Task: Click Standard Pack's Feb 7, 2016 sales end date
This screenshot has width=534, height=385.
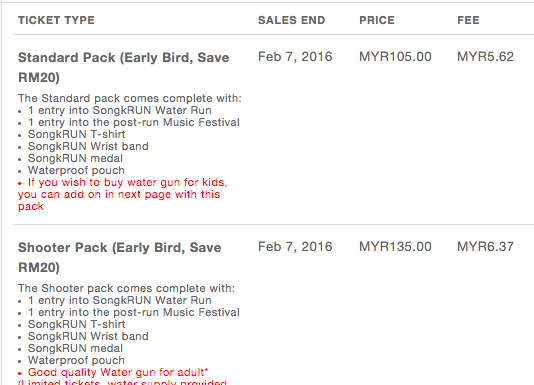Action: [x=295, y=57]
